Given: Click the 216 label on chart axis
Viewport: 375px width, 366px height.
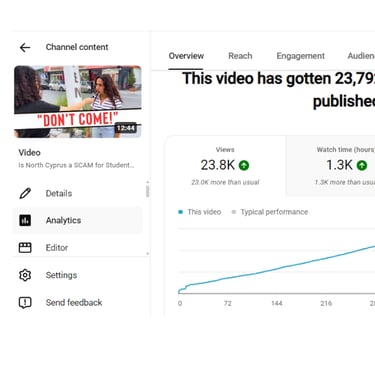Looking at the screenshot, I should click(x=326, y=303).
